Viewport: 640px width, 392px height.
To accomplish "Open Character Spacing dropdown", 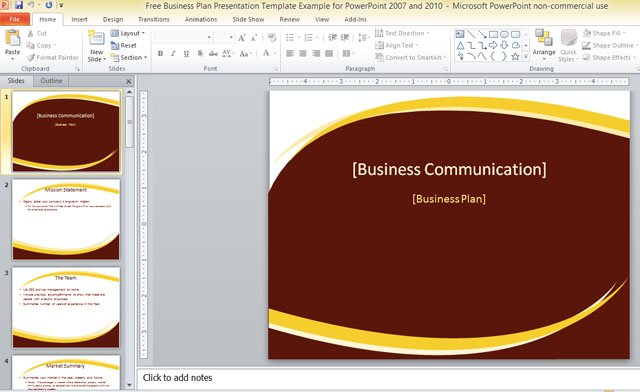I will [228, 53].
